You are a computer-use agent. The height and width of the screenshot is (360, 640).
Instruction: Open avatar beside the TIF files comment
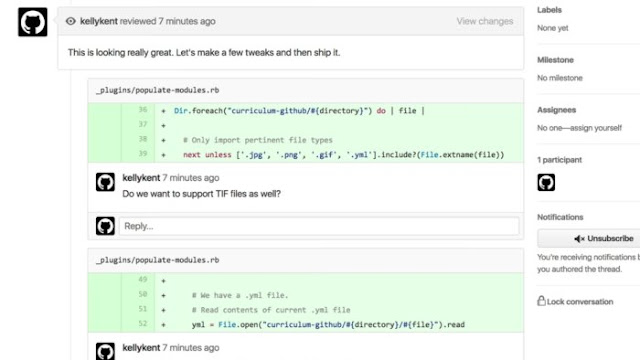(x=105, y=182)
